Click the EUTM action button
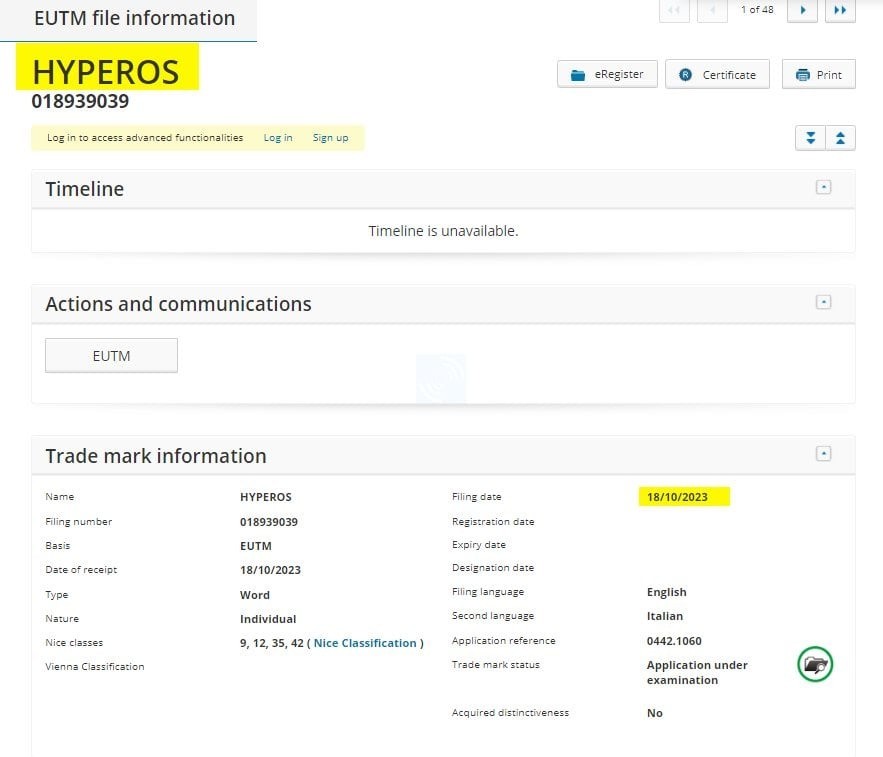The height and width of the screenshot is (757, 883). coord(111,356)
